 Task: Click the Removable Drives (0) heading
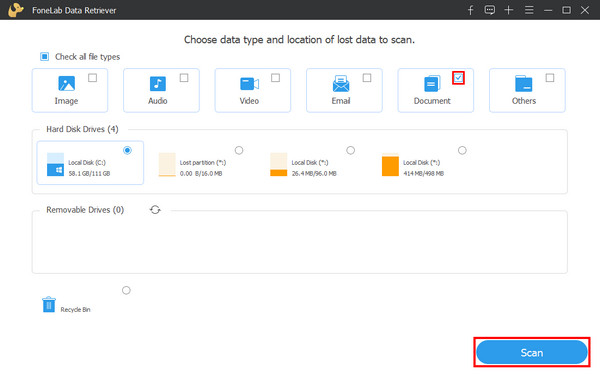[x=85, y=210]
